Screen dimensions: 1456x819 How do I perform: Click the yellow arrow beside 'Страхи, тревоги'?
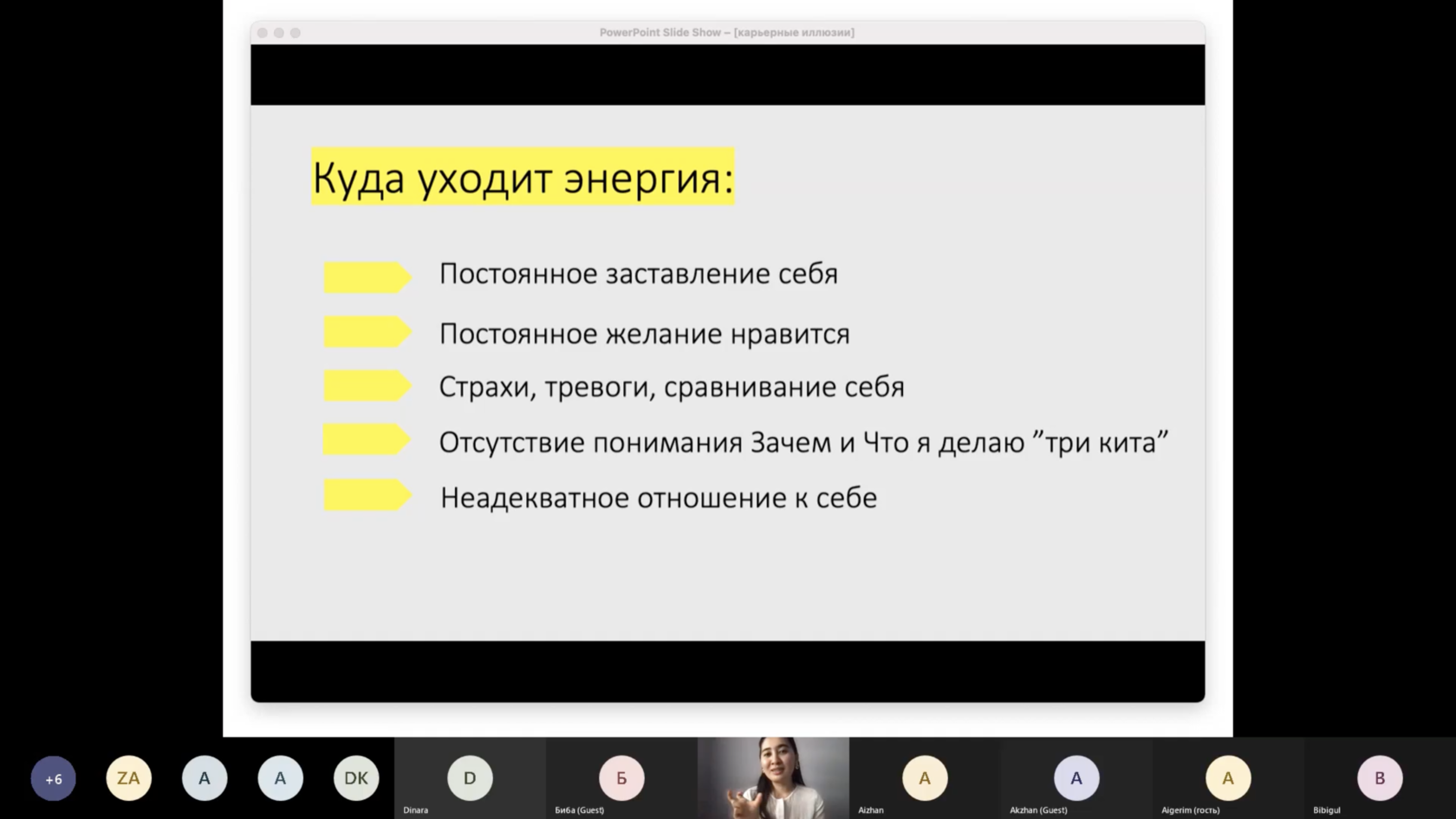click(367, 386)
